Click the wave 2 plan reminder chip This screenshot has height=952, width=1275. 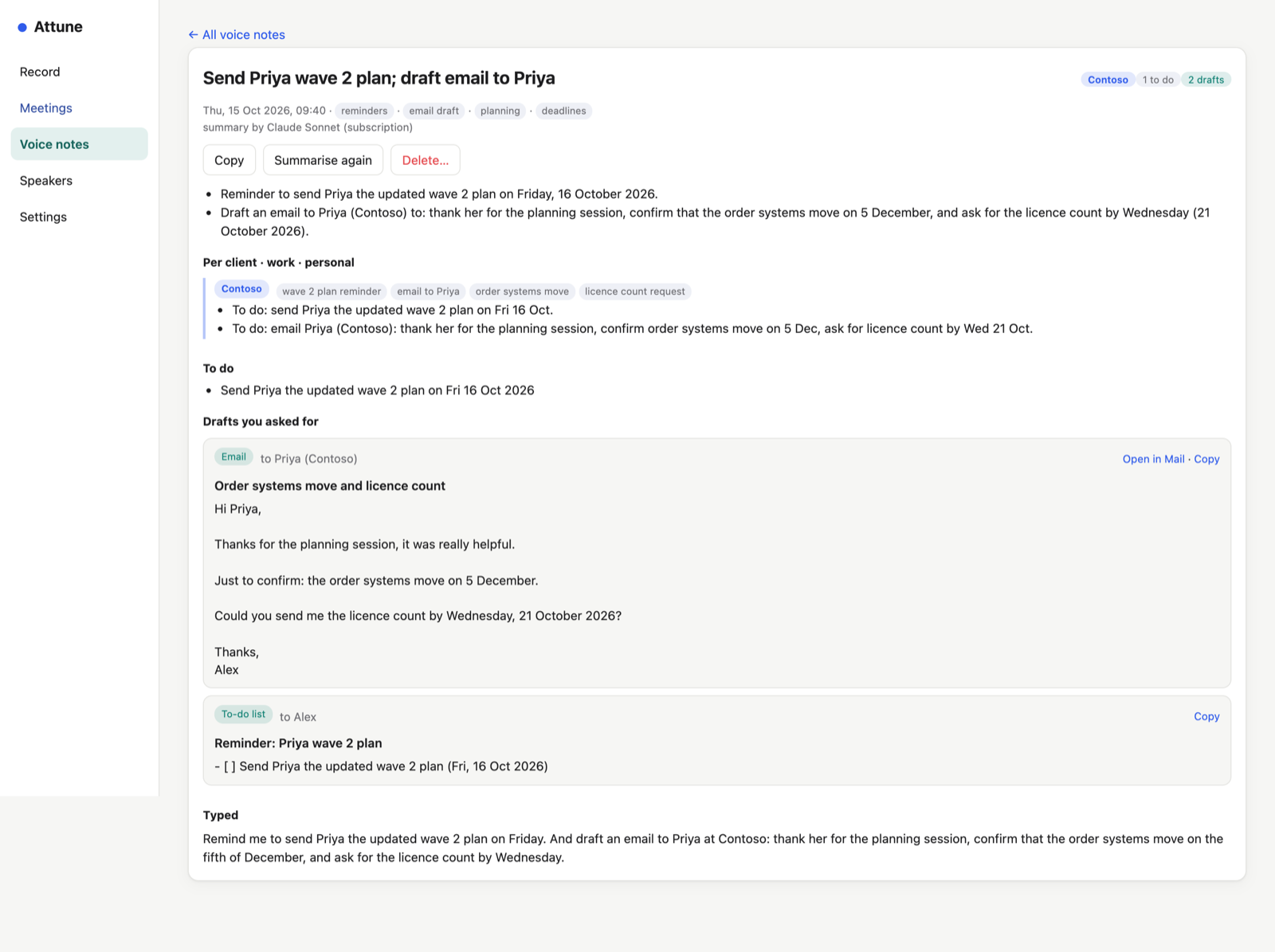click(x=331, y=292)
